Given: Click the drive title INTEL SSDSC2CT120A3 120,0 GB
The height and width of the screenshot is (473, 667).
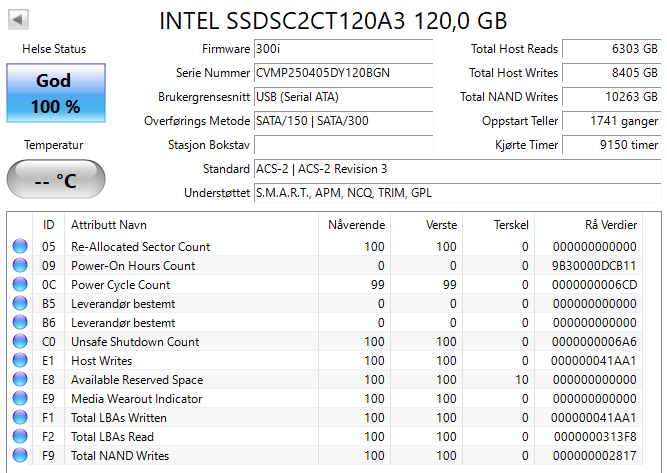Looking at the screenshot, I should point(333,20).
